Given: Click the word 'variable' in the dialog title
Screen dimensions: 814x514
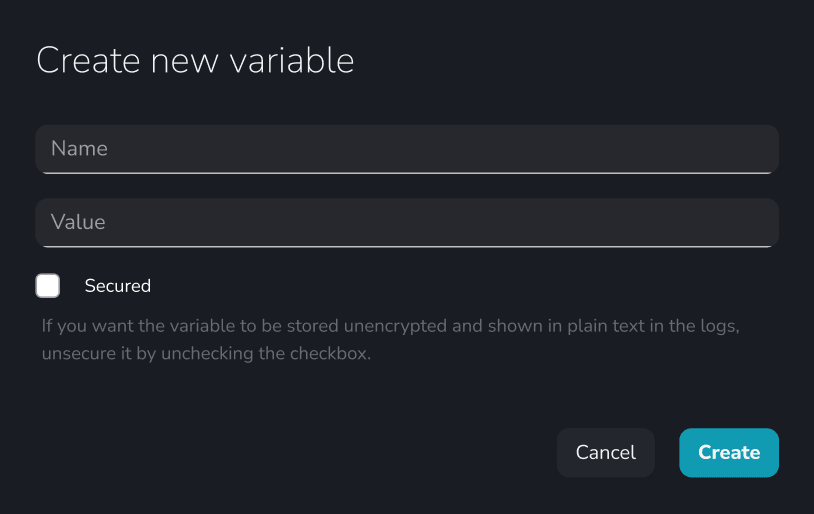Looking at the screenshot, I should (292, 61).
